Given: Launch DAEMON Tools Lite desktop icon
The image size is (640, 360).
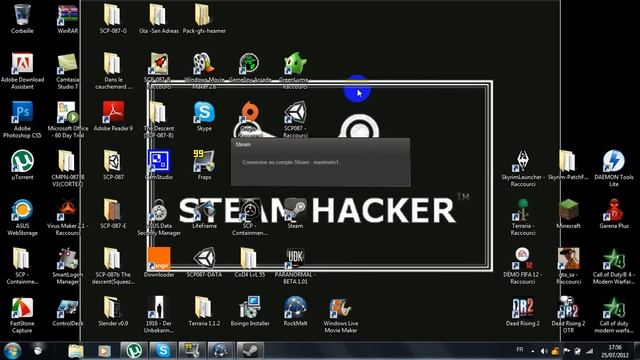Looking at the screenshot, I should pyautogui.click(x=614, y=168).
